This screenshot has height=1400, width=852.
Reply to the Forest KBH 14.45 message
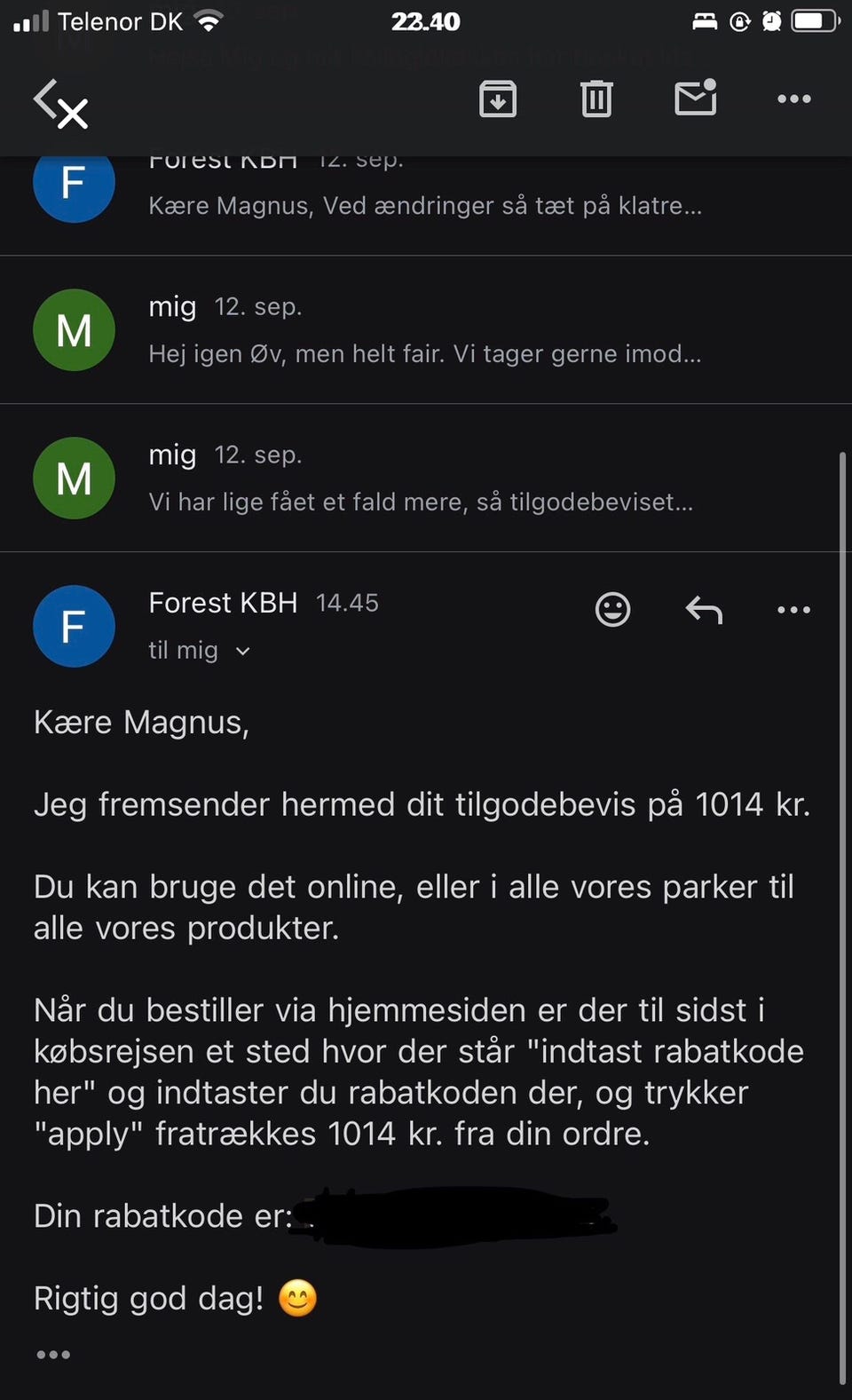coord(704,610)
